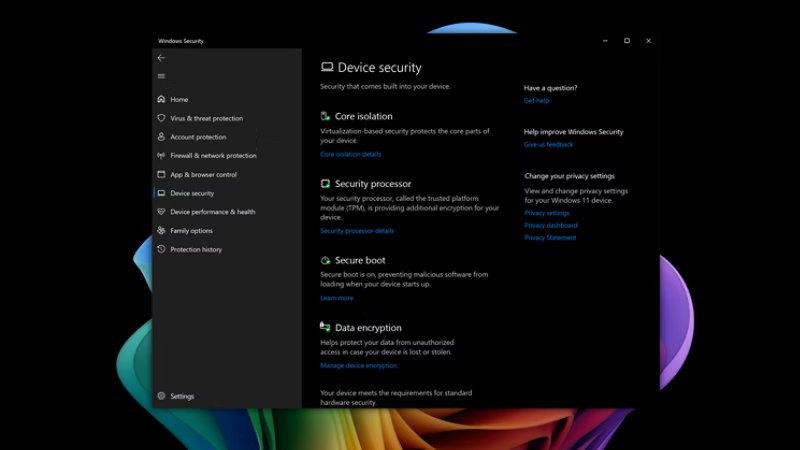The image size is (800, 450).
Task: Click the Device performance & health heart icon
Action: click(161, 212)
